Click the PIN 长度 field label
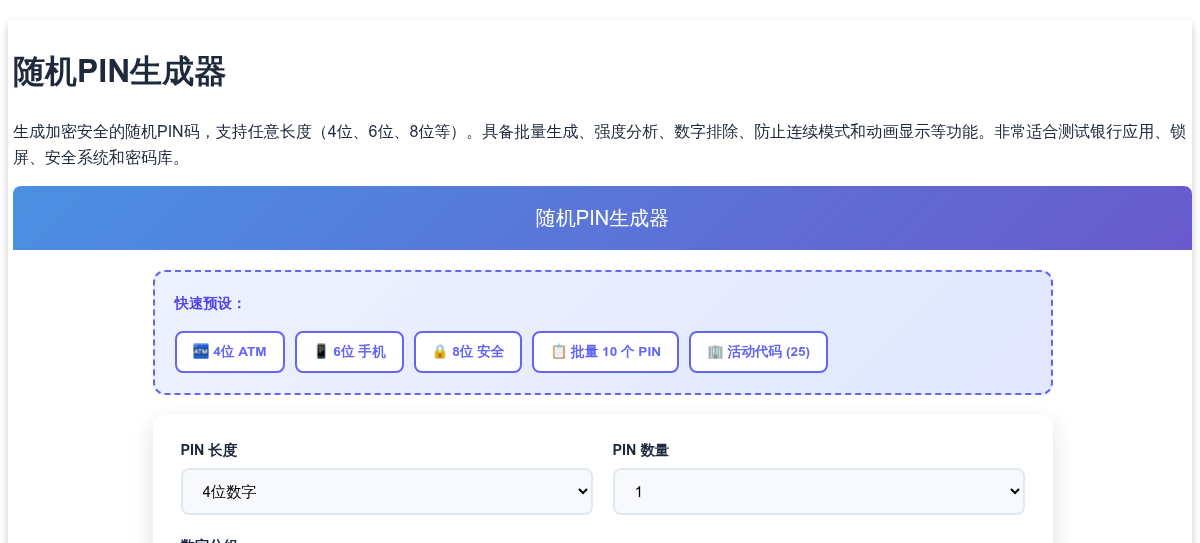The image size is (1200, 543). point(209,450)
